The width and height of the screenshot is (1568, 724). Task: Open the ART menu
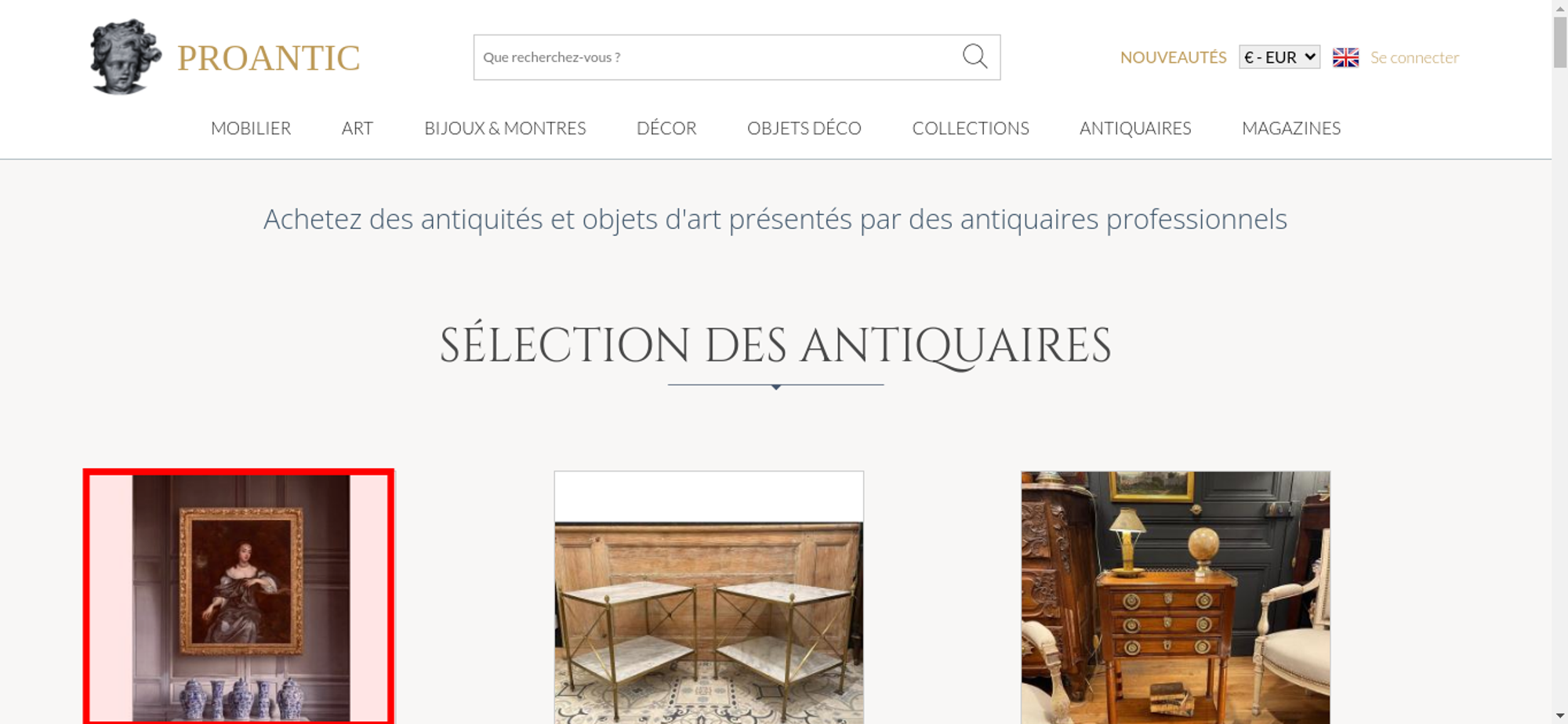click(358, 128)
